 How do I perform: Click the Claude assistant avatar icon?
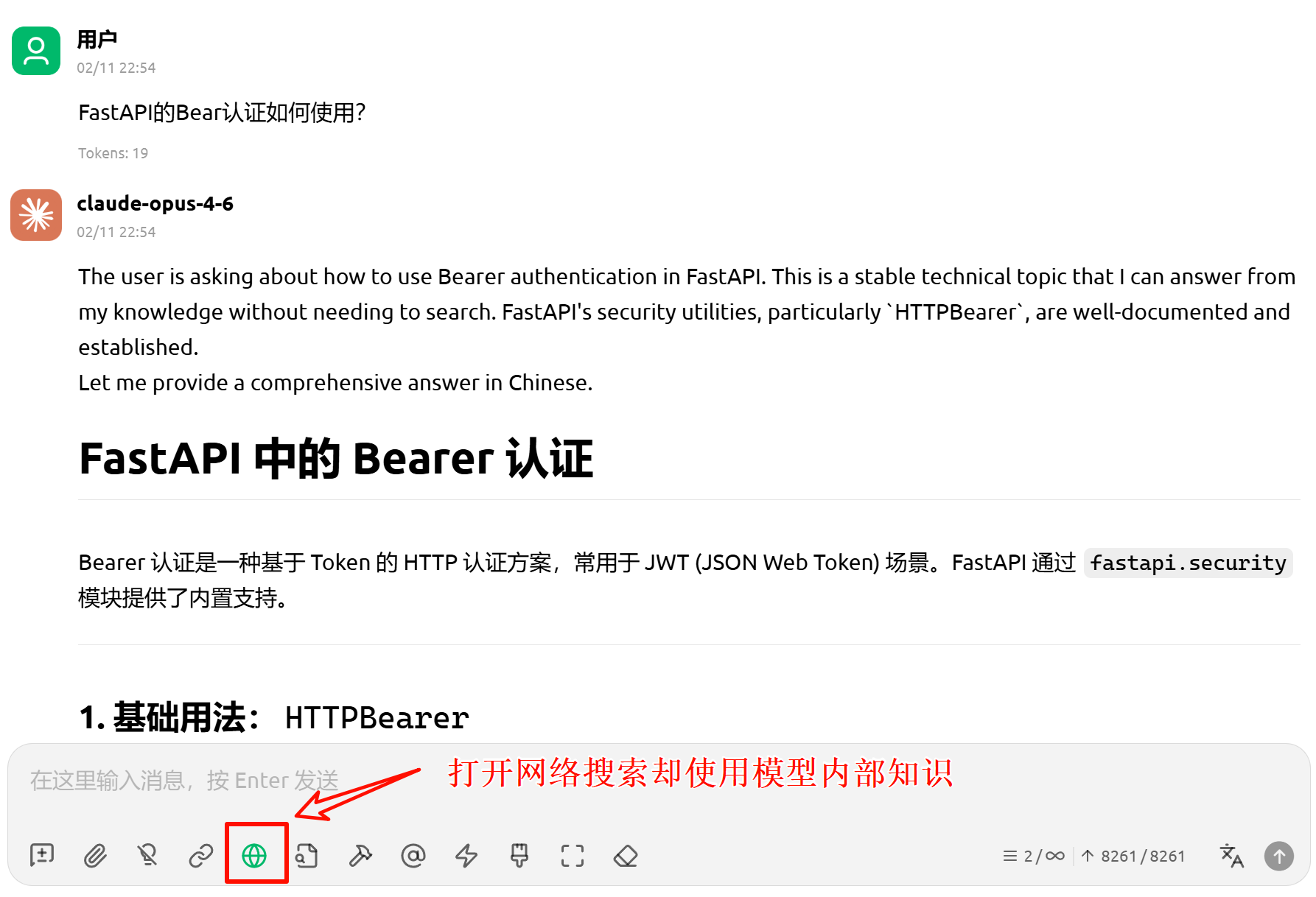click(36, 215)
